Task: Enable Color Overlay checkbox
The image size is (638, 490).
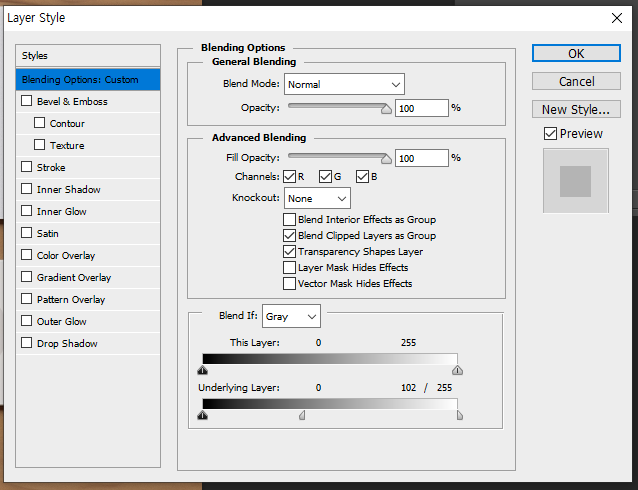Action: click(x=26, y=255)
